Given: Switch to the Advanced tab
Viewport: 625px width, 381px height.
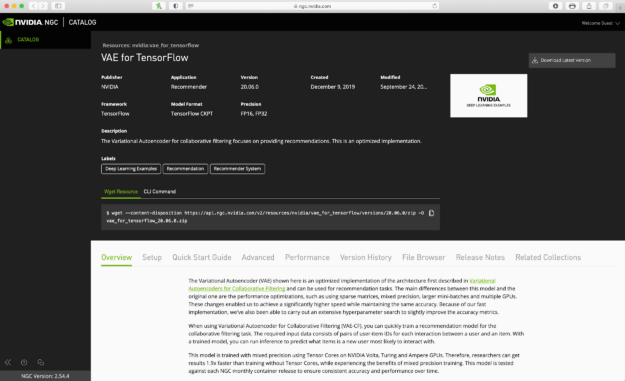Looking at the screenshot, I should tap(258, 257).
